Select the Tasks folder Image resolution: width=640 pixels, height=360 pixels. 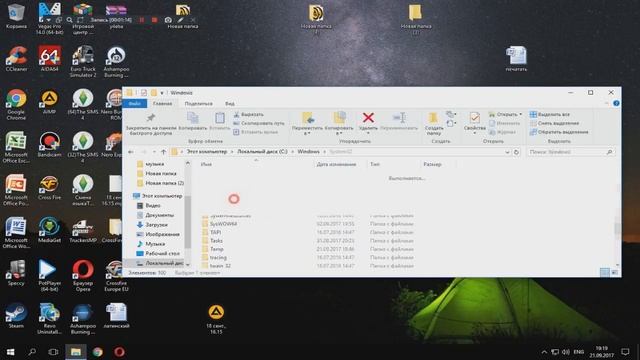click(212, 241)
